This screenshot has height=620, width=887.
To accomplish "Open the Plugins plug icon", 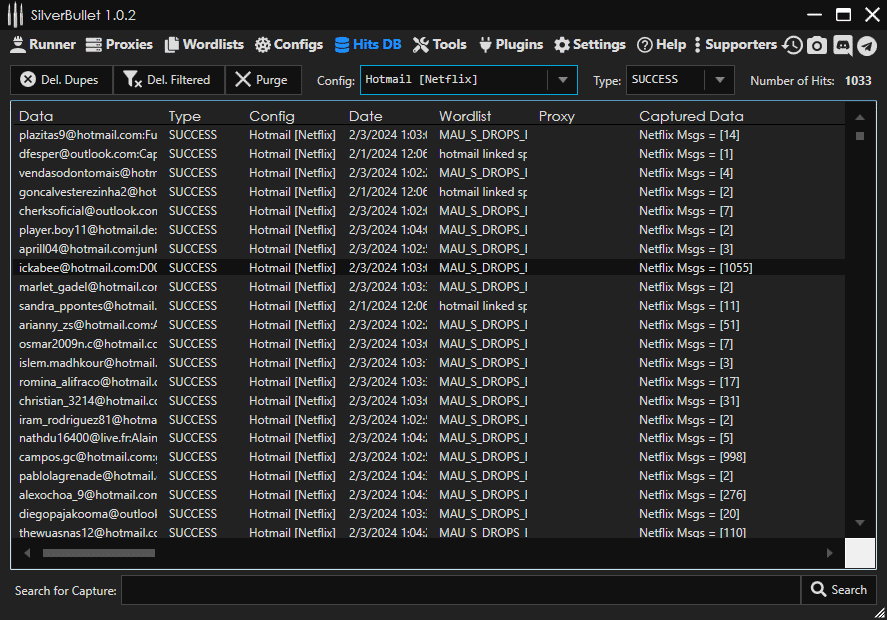I will [486, 45].
